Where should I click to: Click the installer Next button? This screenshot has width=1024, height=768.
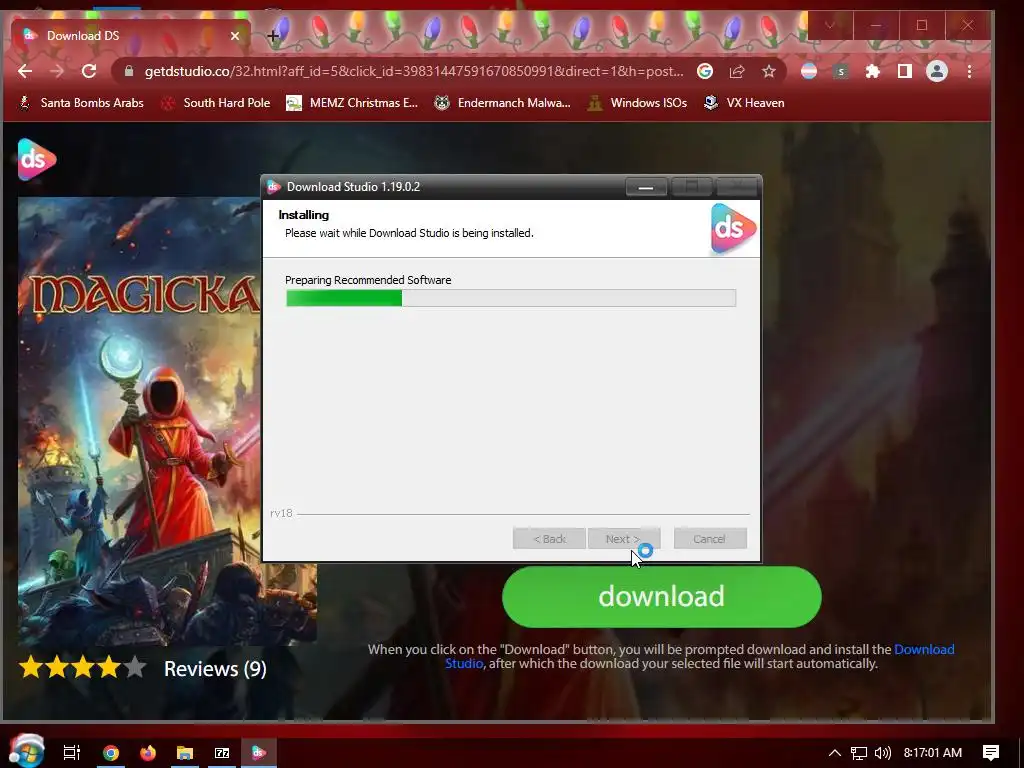pos(624,539)
